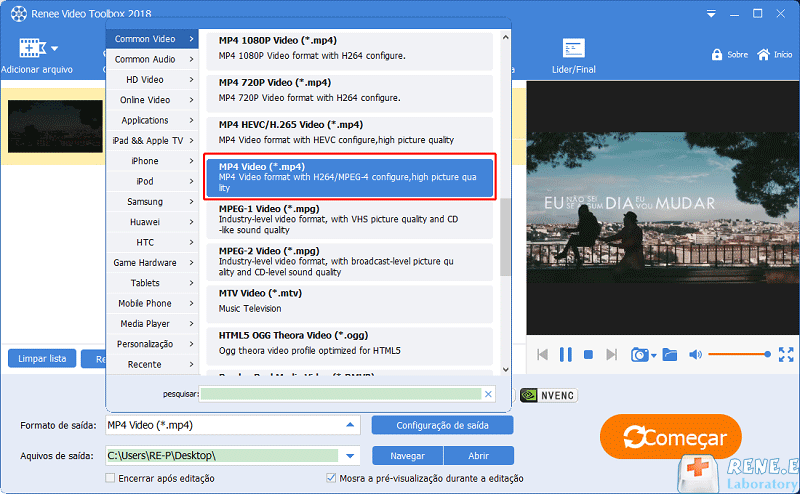Click the format list scrollbar thumb
Viewport: 800px width, 494px height.
[x=505, y=237]
